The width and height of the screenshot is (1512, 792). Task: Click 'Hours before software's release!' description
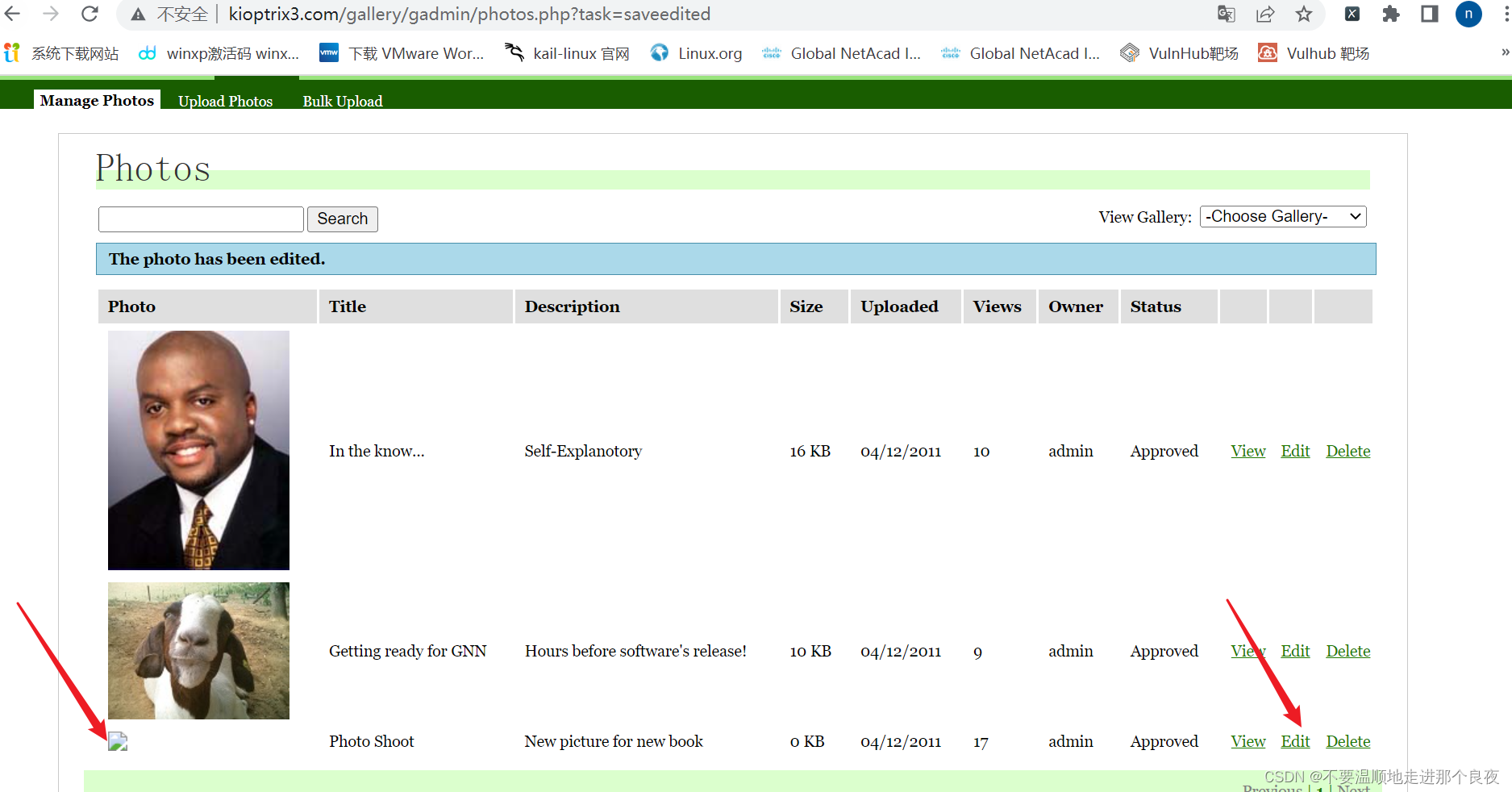635,651
